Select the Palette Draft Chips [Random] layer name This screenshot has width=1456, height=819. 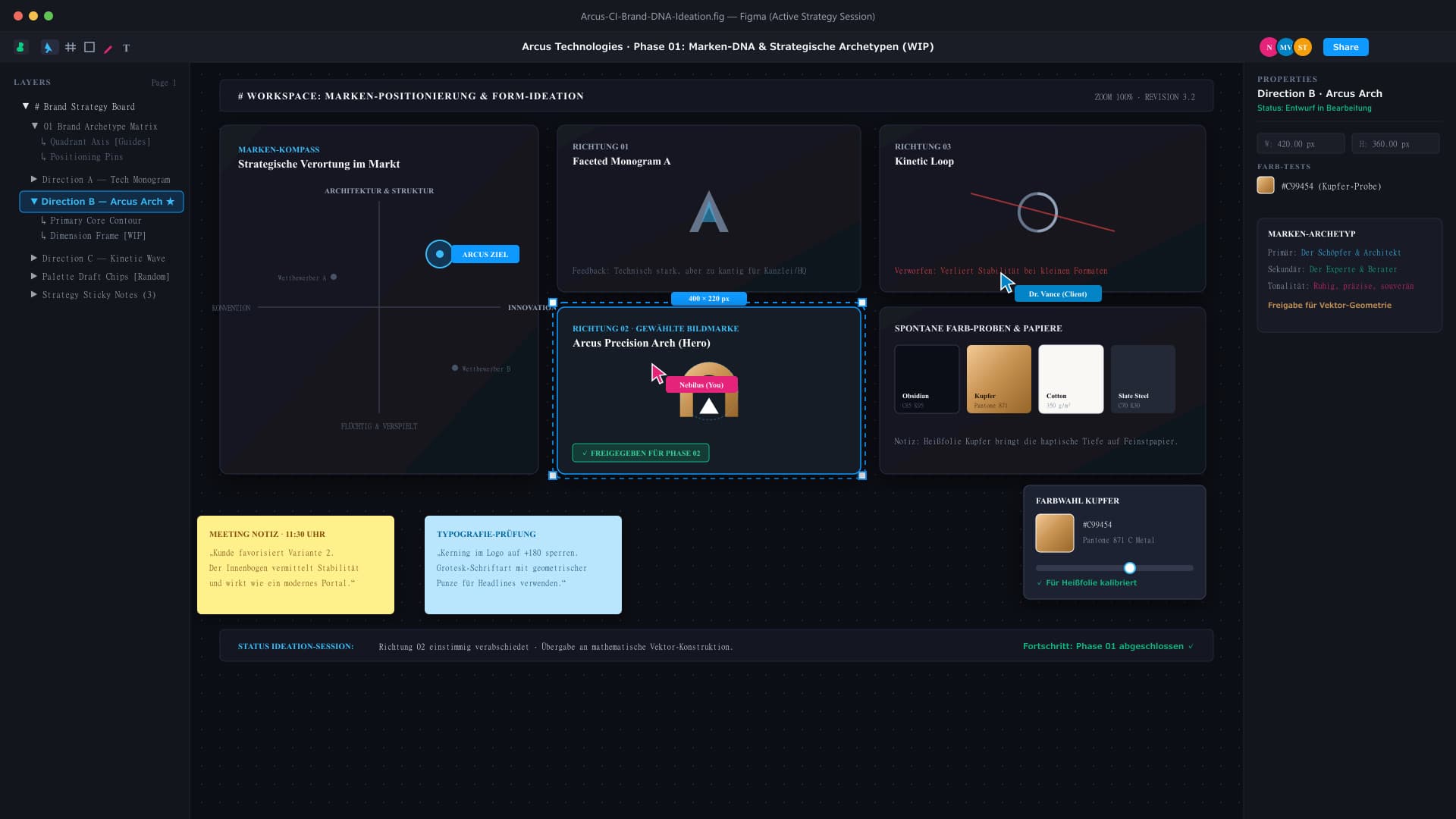click(106, 277)
